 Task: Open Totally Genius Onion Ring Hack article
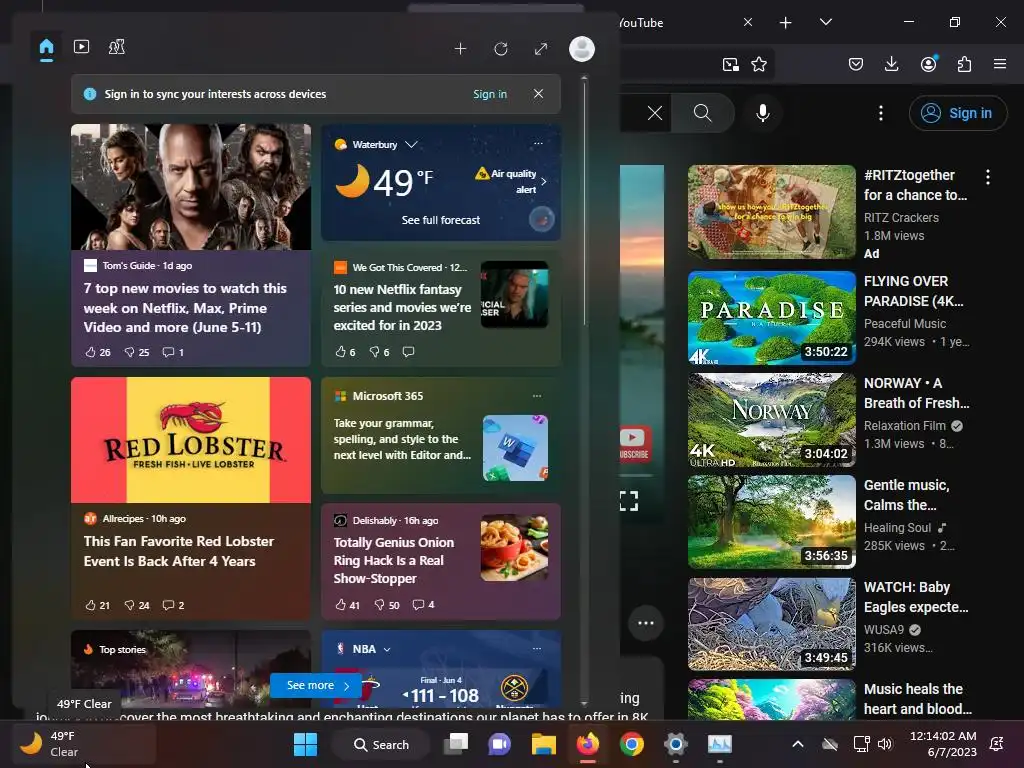point(394,560)
